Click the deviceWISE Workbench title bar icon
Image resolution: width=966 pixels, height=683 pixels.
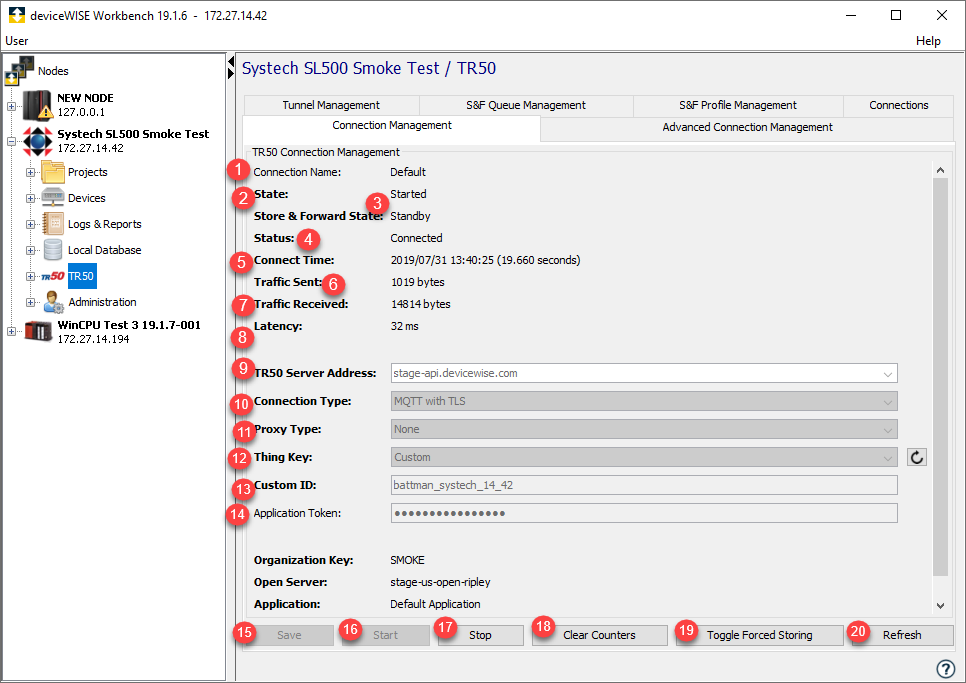click(x=17, y=15)
